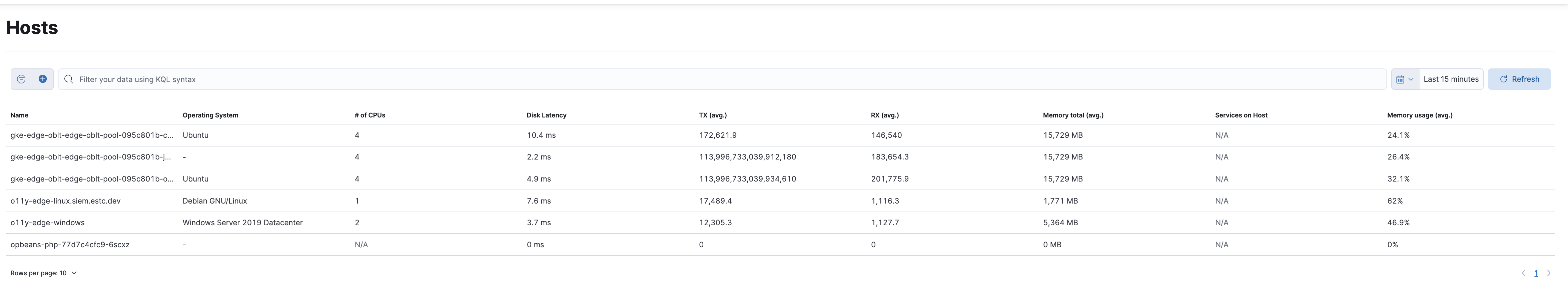The width and height of the screenshot is (1568, 307).
Task: Click the KQL filter input field
Action: click(x=365, y=78)
